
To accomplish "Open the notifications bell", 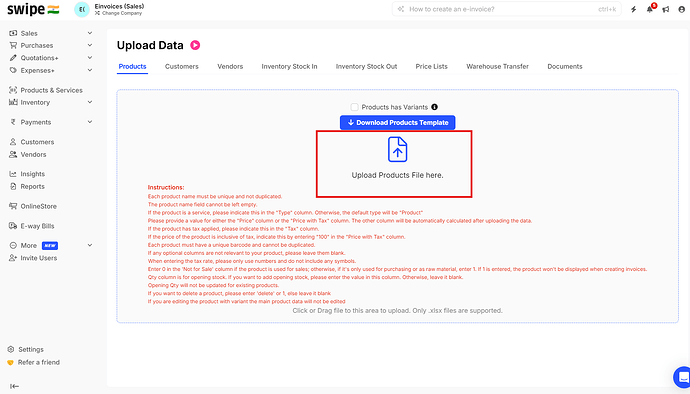I will [650, 9].
